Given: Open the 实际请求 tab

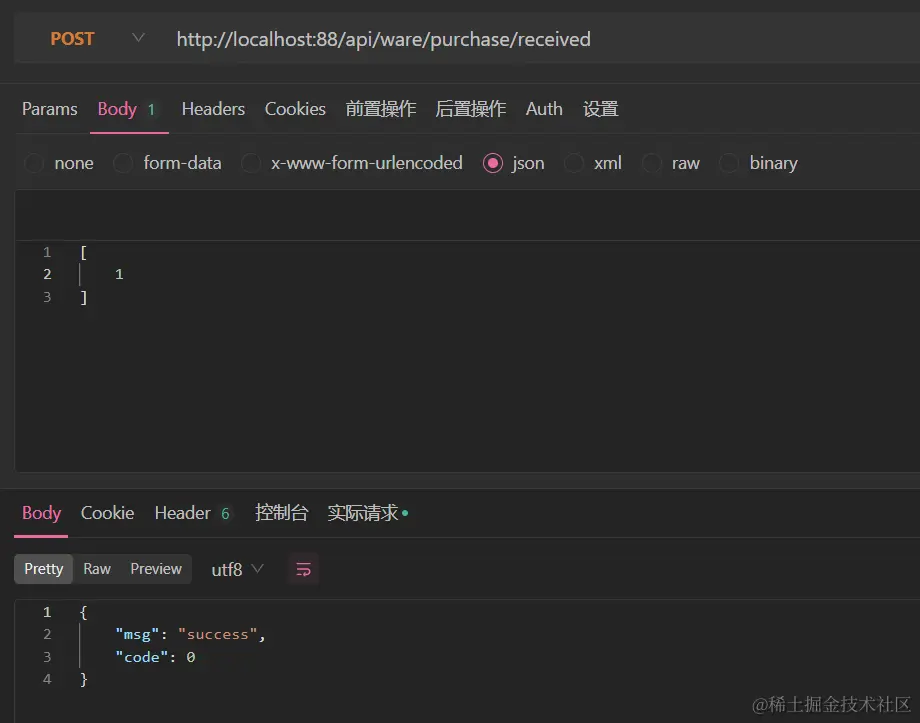Looking at the screenshot, I should [x=367, y=513].
